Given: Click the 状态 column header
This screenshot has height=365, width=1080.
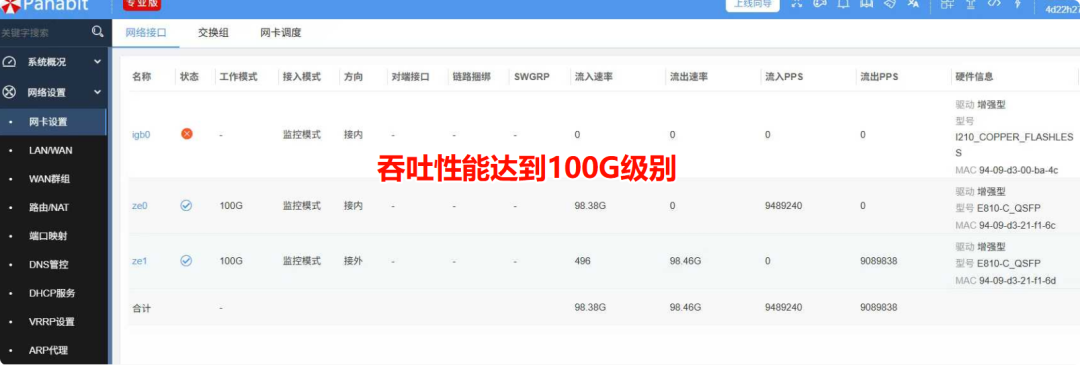Looking at the screenshot, I should point(189,77).
